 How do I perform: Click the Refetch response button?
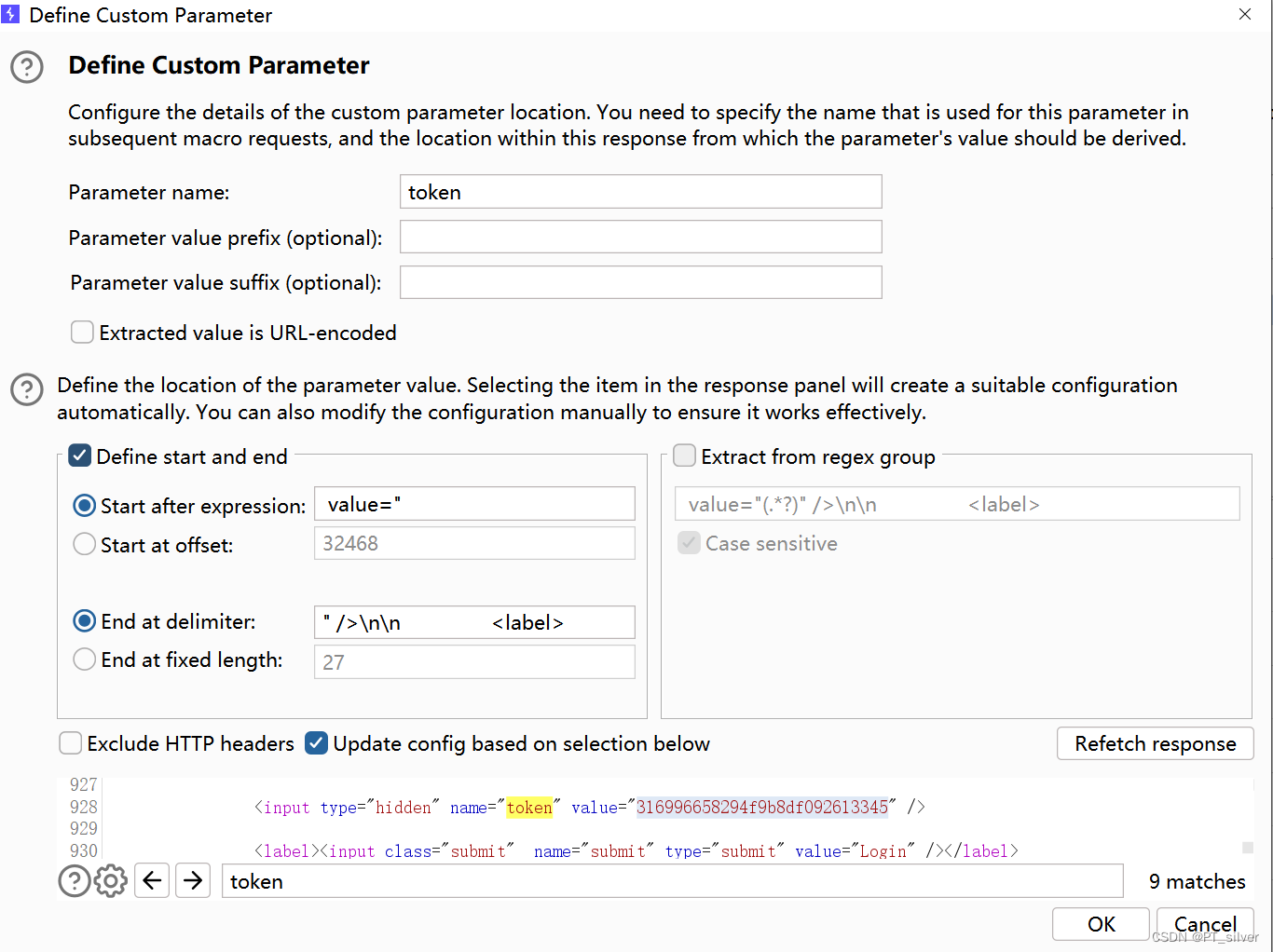click(1156, 743)
